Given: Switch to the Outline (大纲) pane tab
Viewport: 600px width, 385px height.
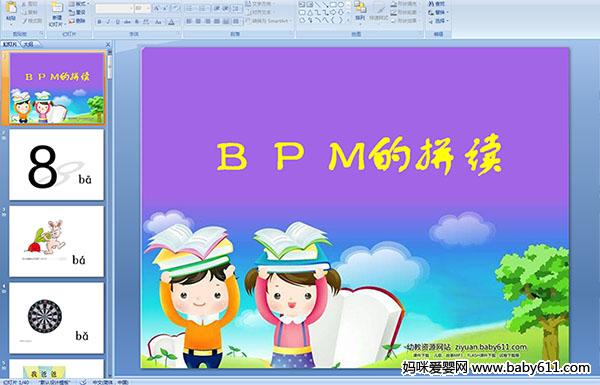Looking at the screenshot, I should click(28, 44).
